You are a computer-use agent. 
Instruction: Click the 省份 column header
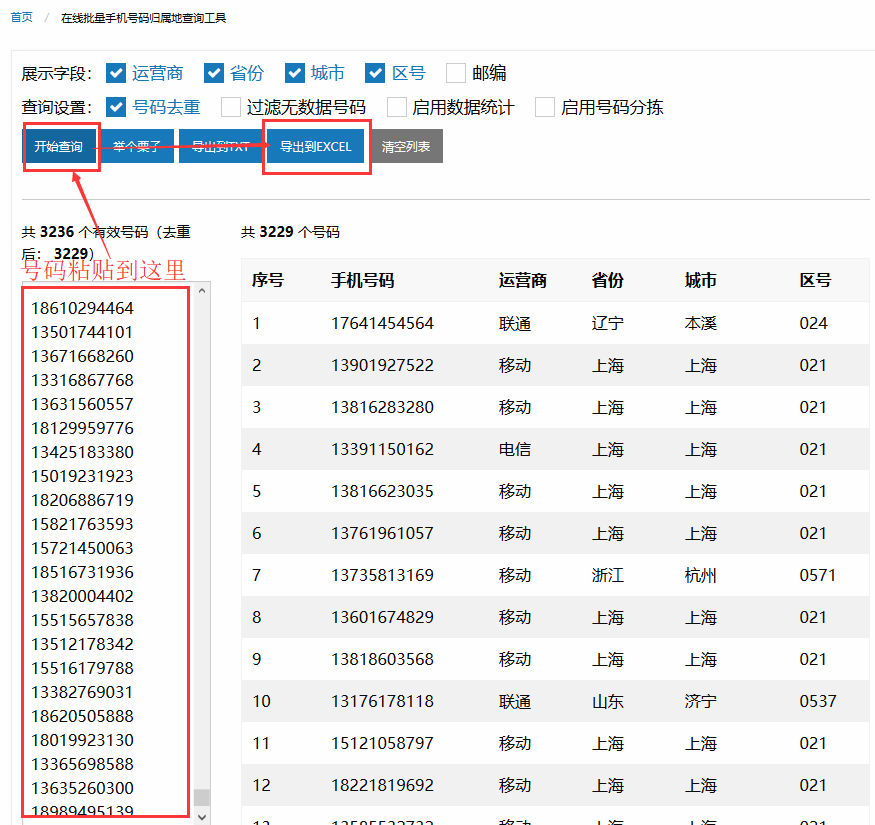click(608, 280)
